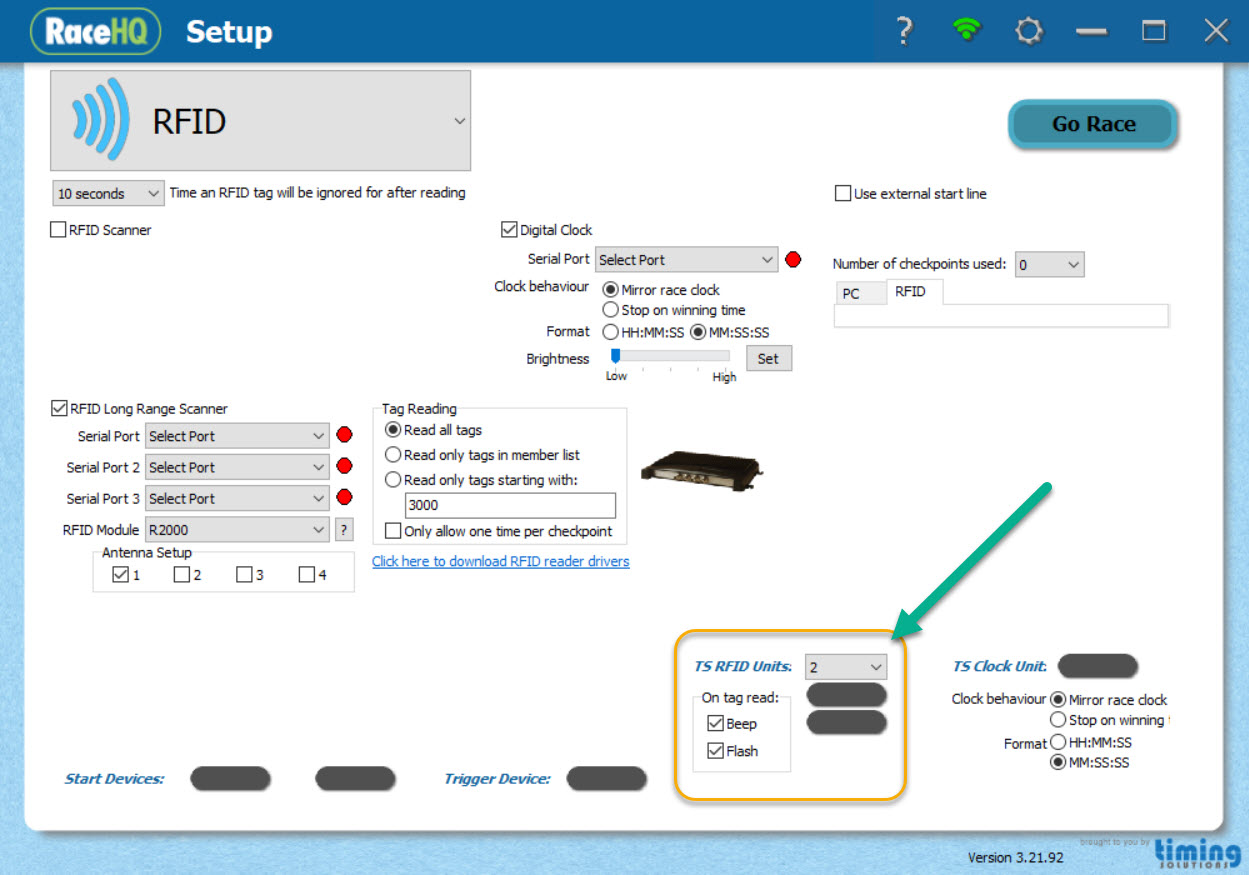Click the tag prefix field containing 3000
The image size is (1249, 875).
[510, 505]
